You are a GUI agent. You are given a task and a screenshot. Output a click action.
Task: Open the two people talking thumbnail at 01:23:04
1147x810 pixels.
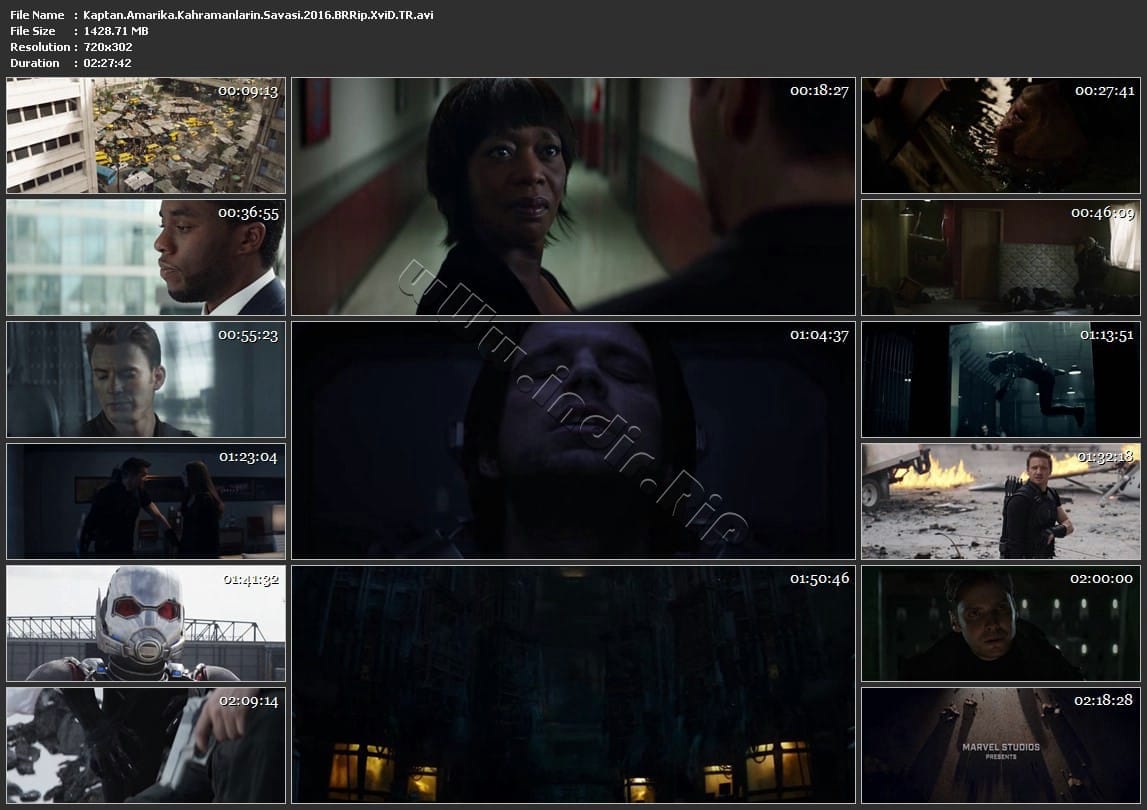click(x=146, y=501)
